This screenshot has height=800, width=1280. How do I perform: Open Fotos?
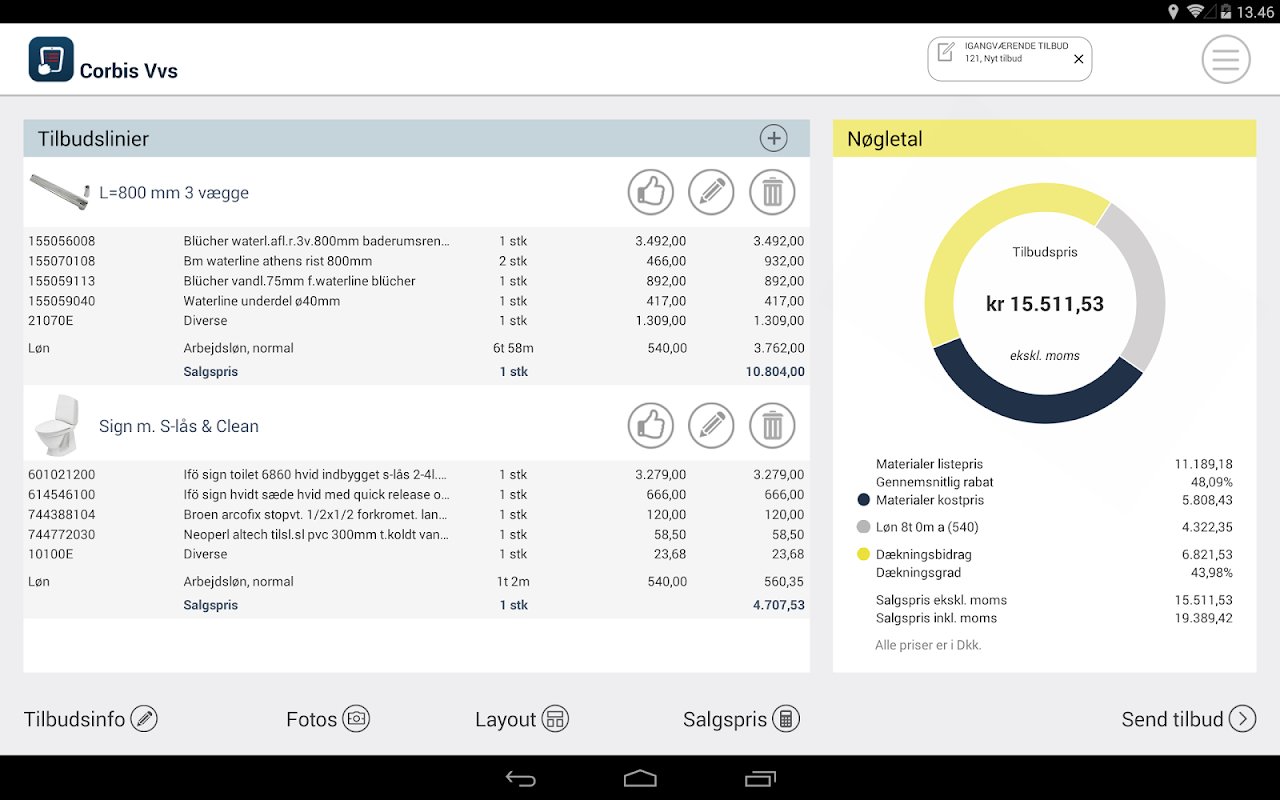point(328,719)
